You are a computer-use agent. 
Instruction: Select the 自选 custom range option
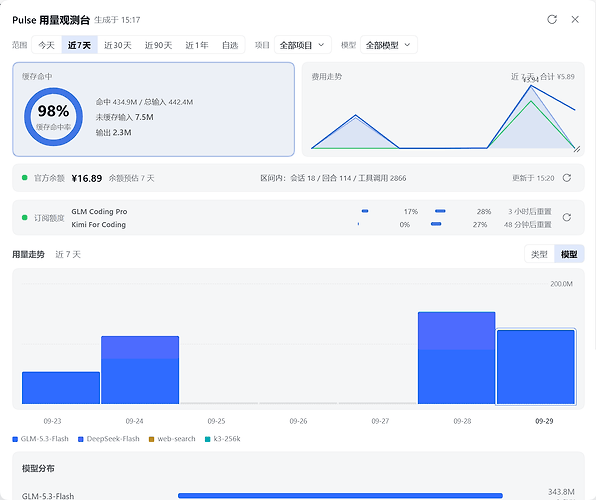[230, 45]
